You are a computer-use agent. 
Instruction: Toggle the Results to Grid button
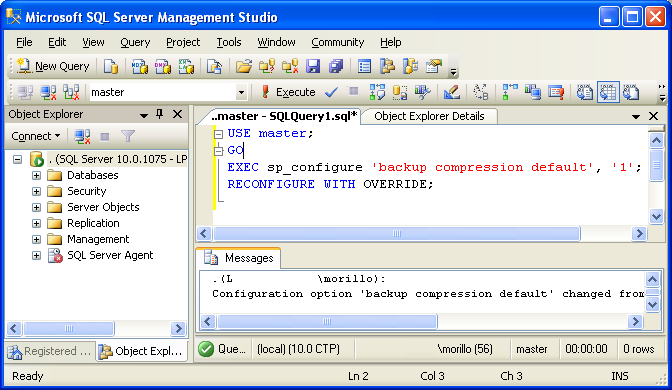point(608,92)
